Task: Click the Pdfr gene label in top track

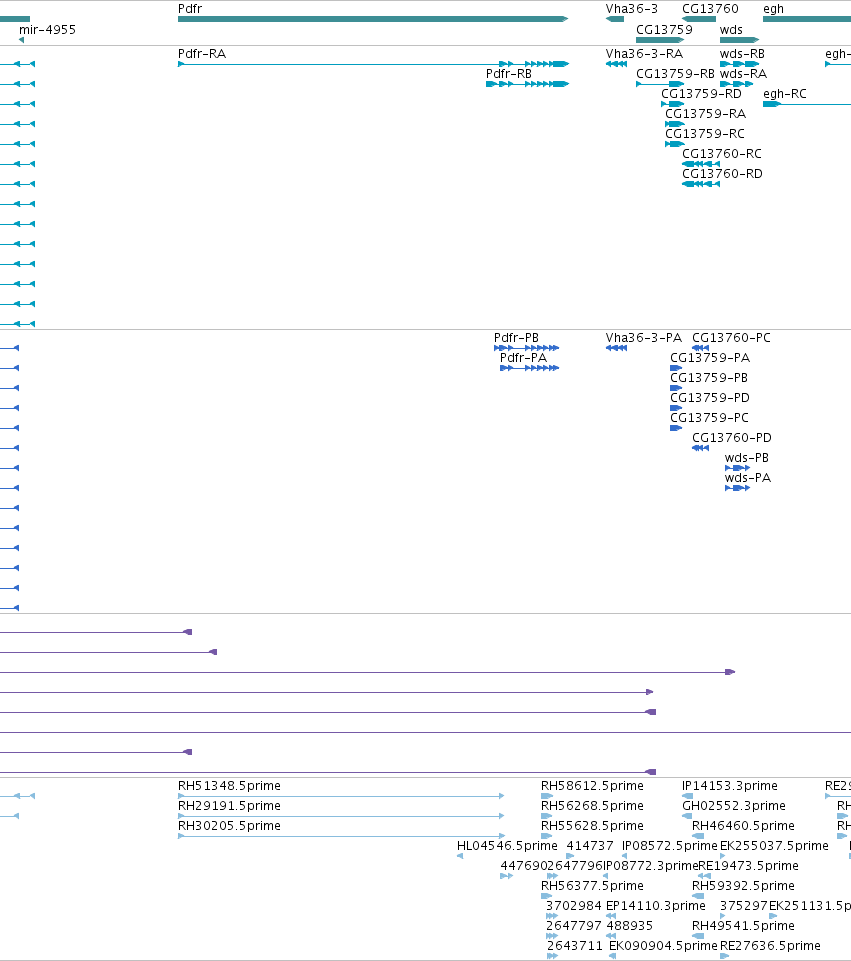Action: (x=189, y=9)
